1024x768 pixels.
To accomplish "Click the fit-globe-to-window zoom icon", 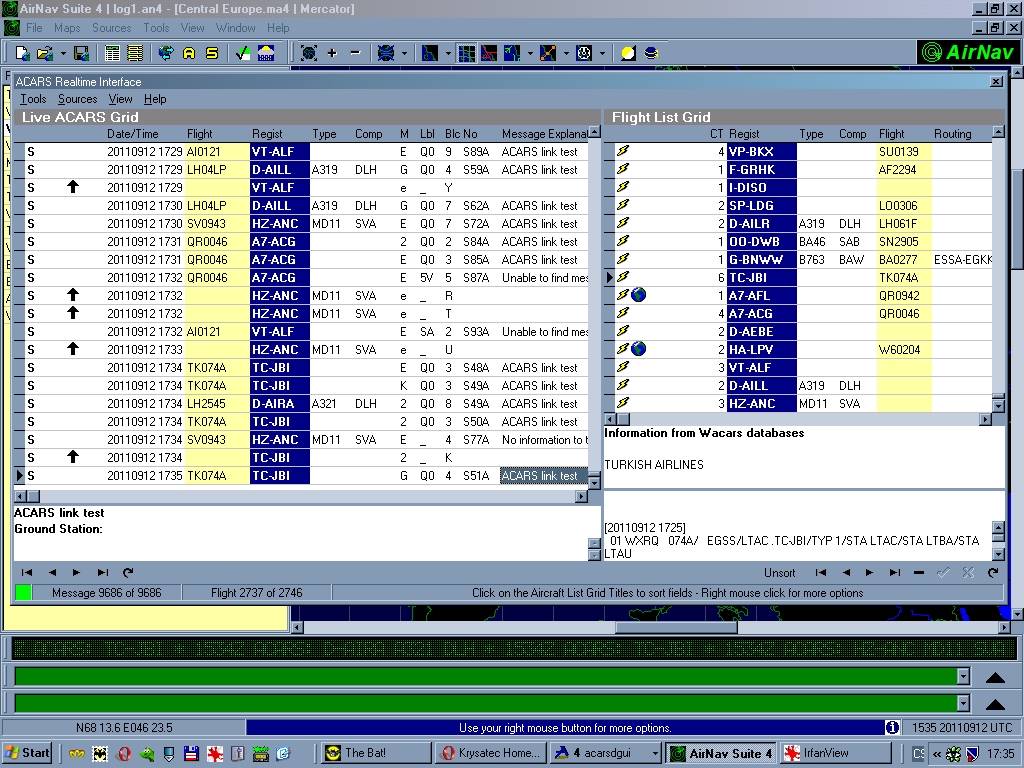I will (x=309, y=53).
